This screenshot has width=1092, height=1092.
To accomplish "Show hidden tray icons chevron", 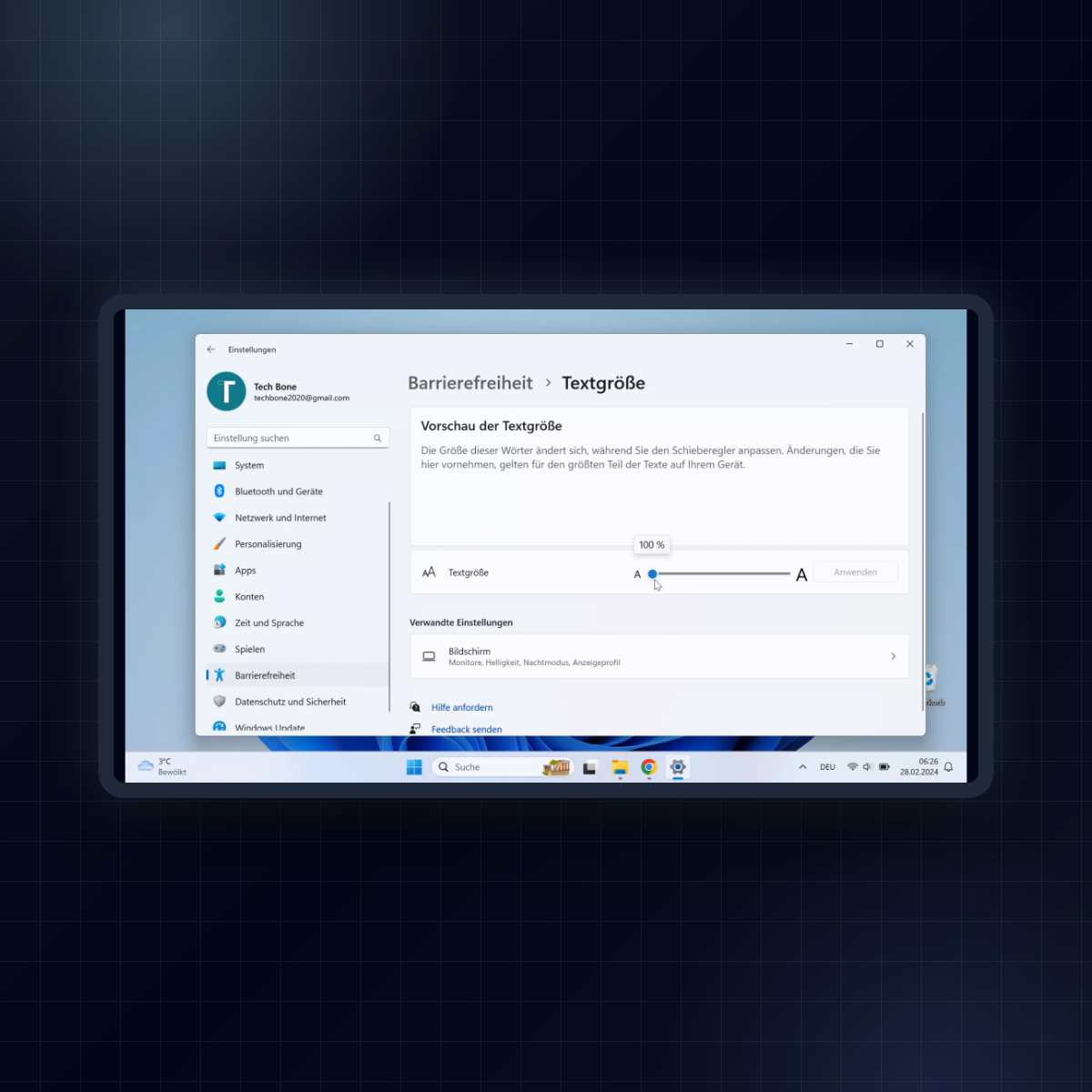I will coord(803,767).
